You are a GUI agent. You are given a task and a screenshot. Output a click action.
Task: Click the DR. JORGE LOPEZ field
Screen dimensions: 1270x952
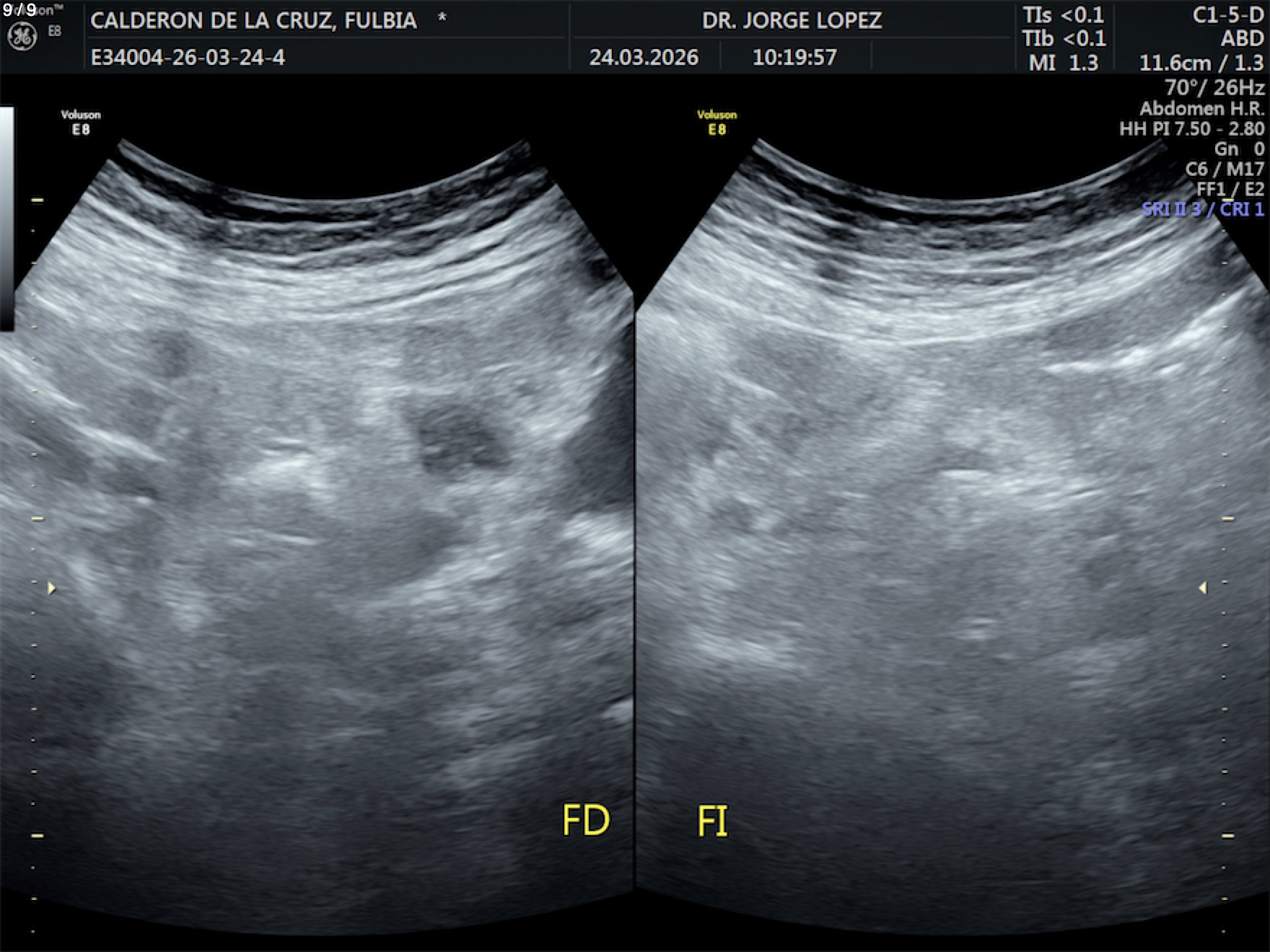point(792,20)
